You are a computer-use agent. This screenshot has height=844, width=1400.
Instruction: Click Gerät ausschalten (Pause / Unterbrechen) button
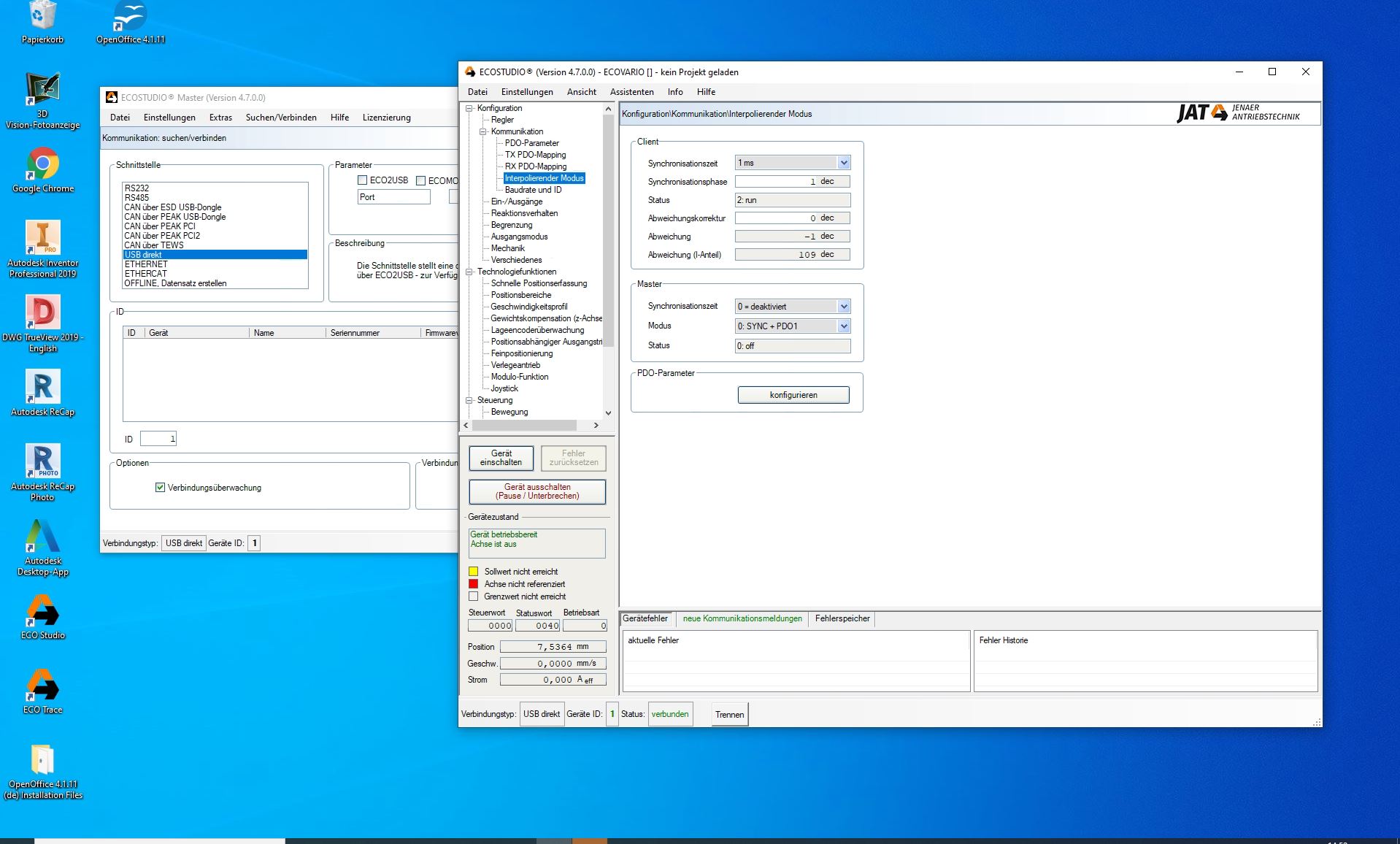point(537,491)
